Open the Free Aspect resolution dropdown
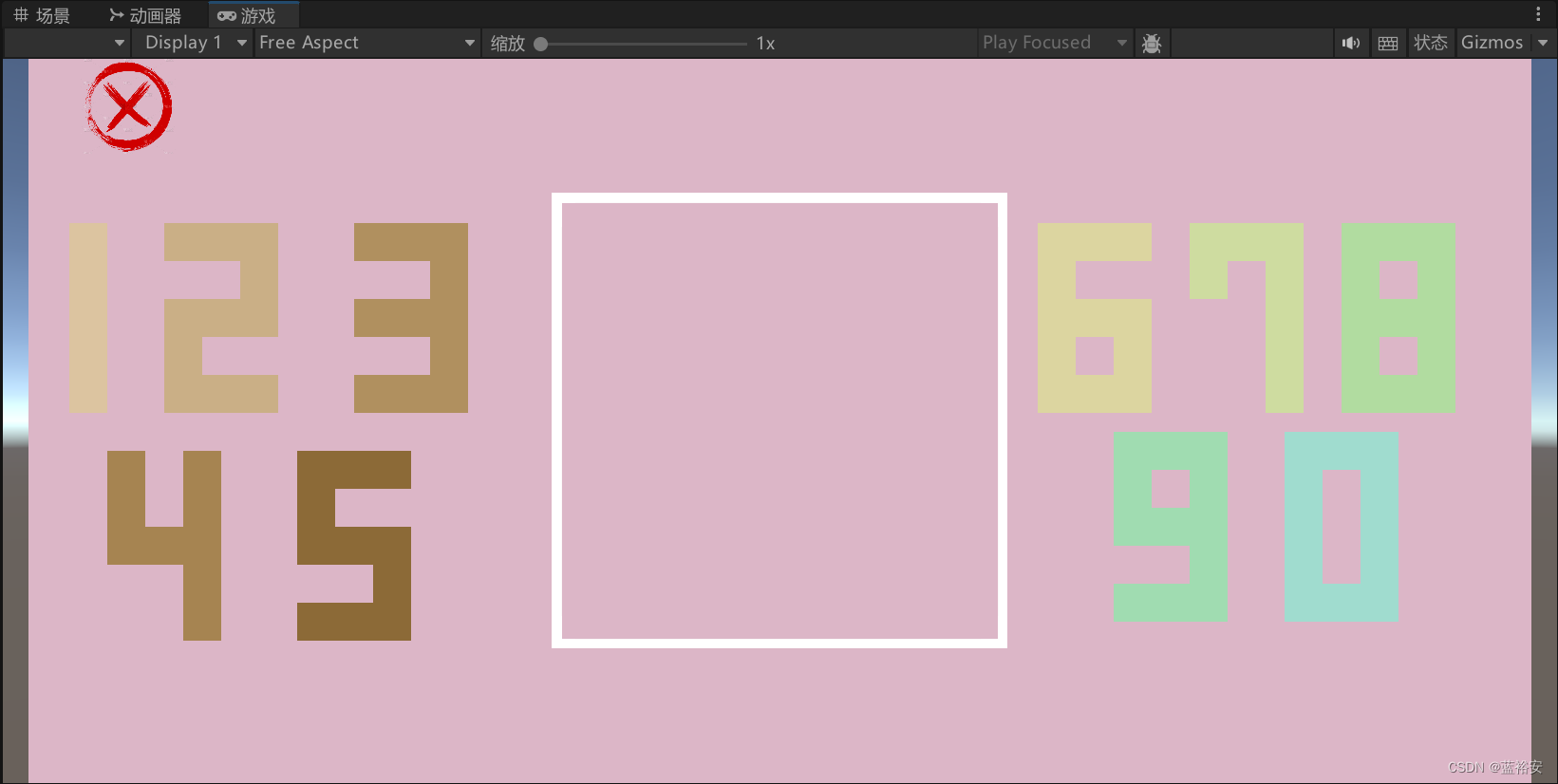The width and height of the screenshot is (1558, 784). pyautogui.click(x=366, y=43)
